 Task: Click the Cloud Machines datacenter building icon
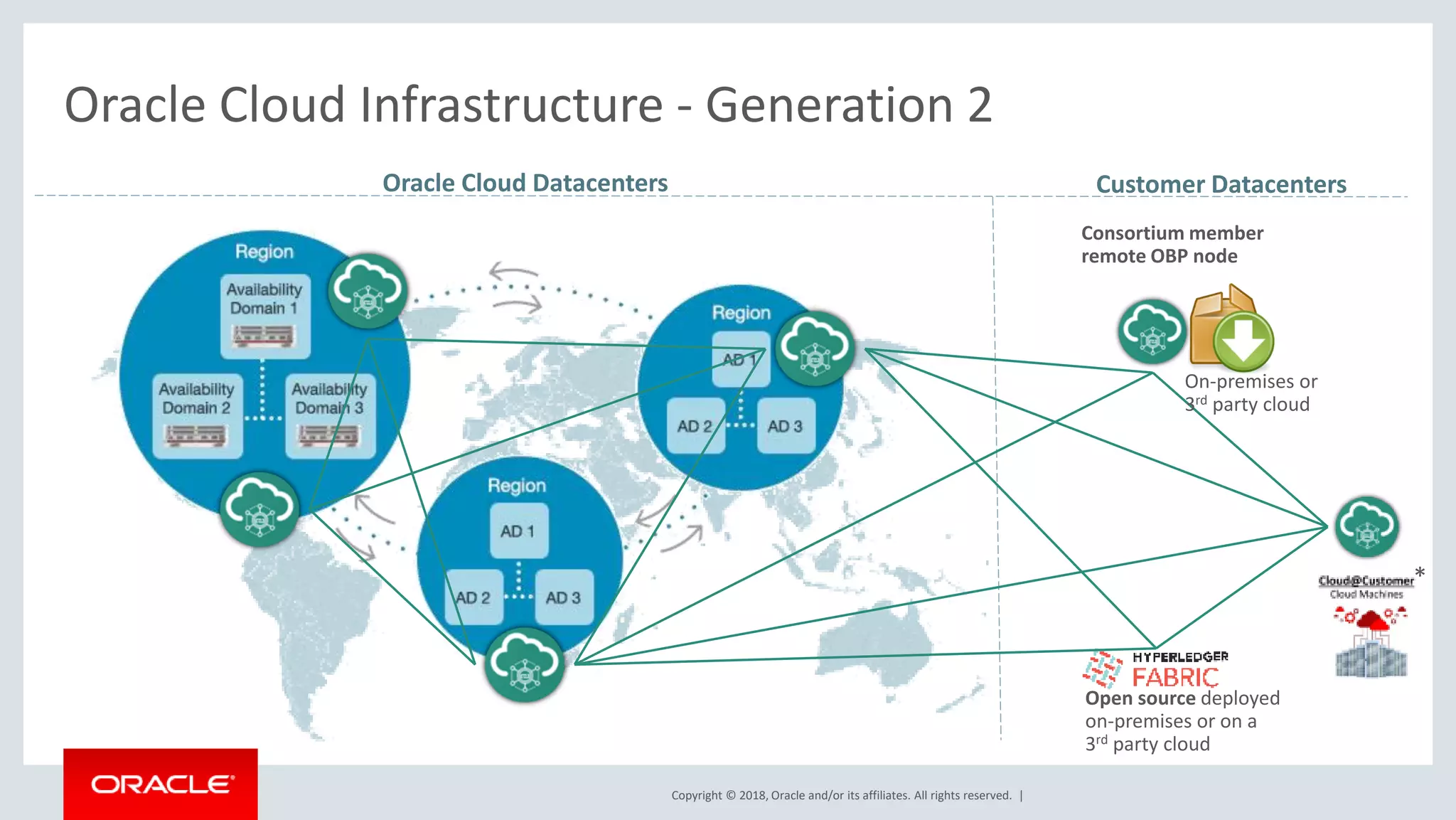[1371, 643]
